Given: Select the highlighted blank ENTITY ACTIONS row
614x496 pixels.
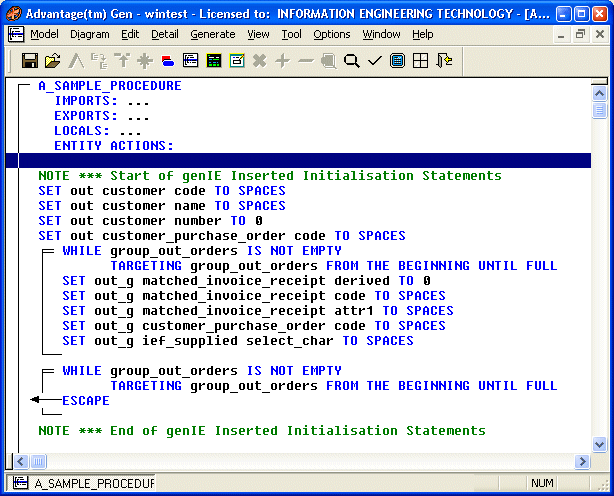Looking at the screenshot, I should 300,160.
